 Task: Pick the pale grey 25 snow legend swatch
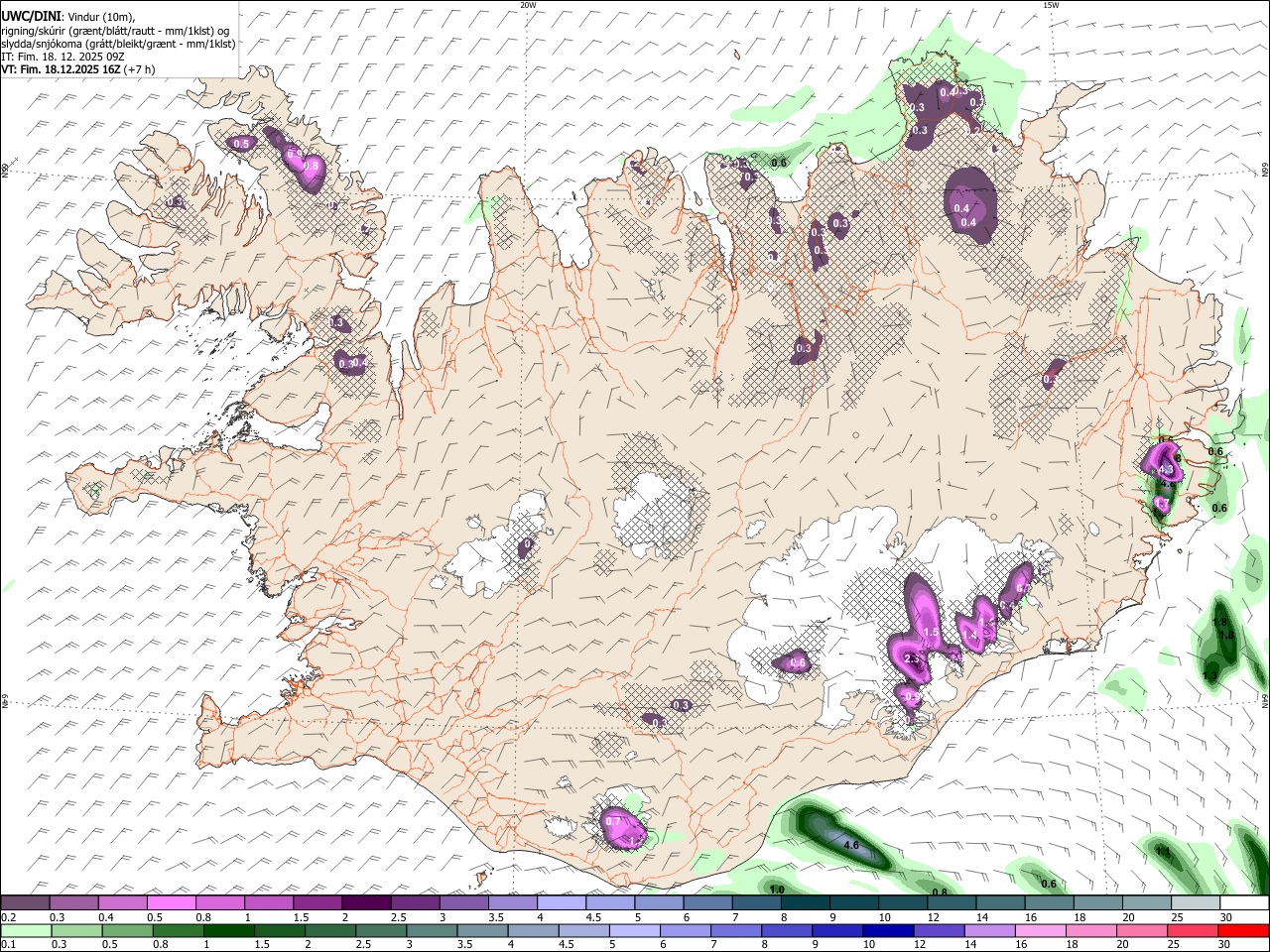pyautogui.click(x=1195, y=903)
